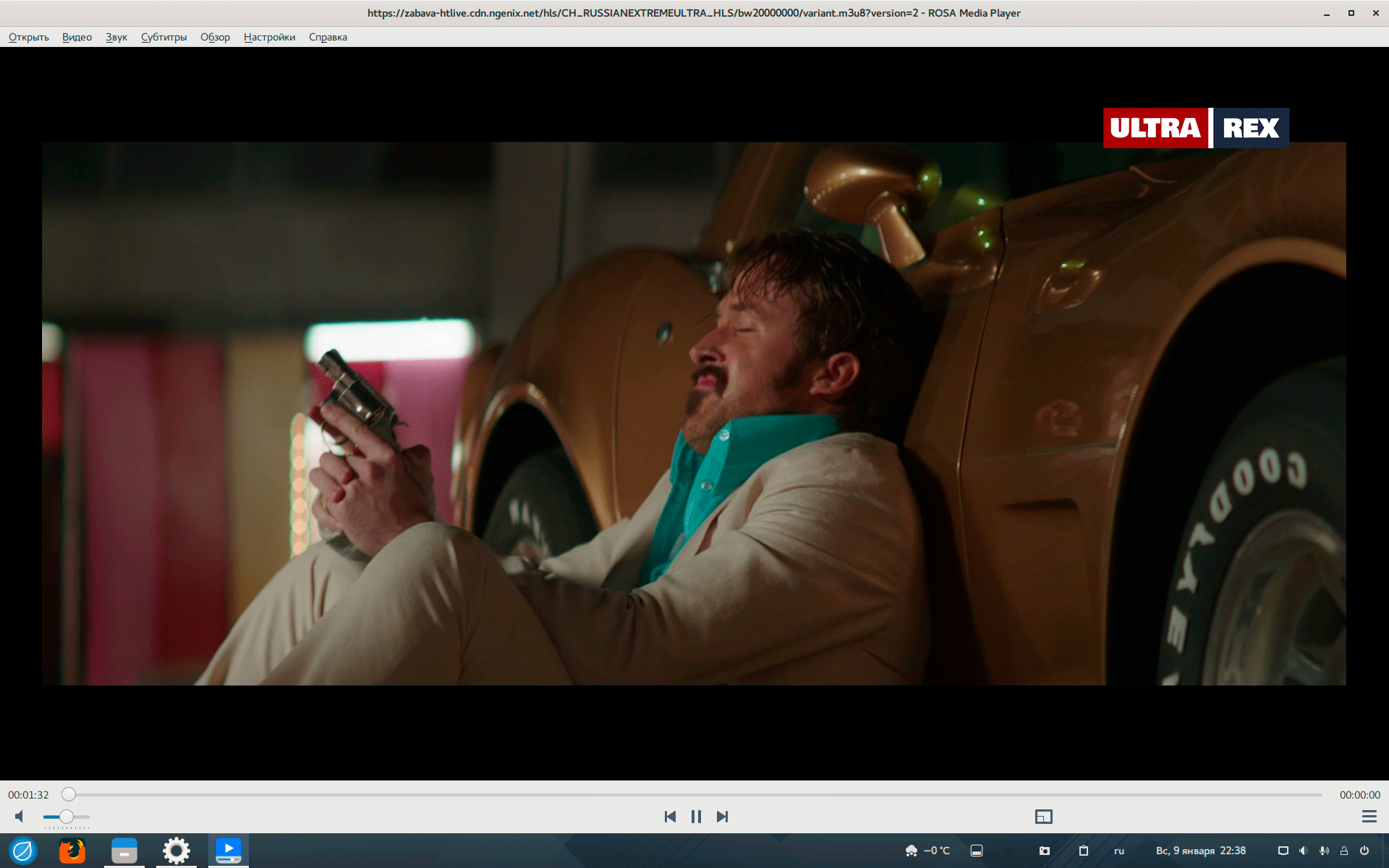
Task: Expand the Звук menu
Action: tap(116, 37)
